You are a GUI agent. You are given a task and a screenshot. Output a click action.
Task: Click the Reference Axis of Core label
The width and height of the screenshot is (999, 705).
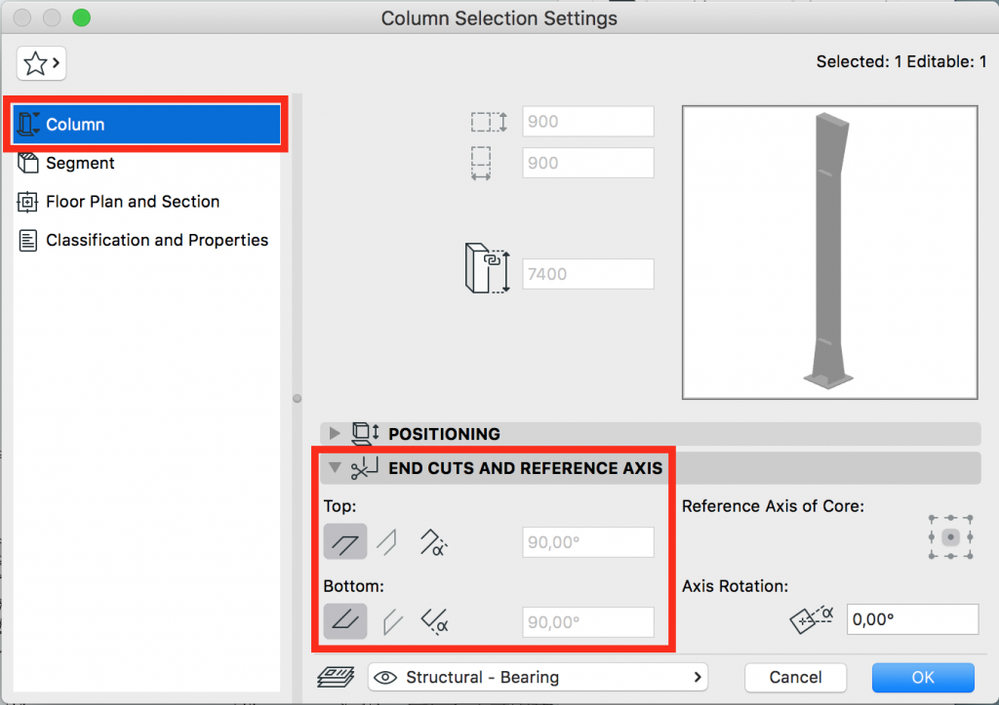coord(773,506)
